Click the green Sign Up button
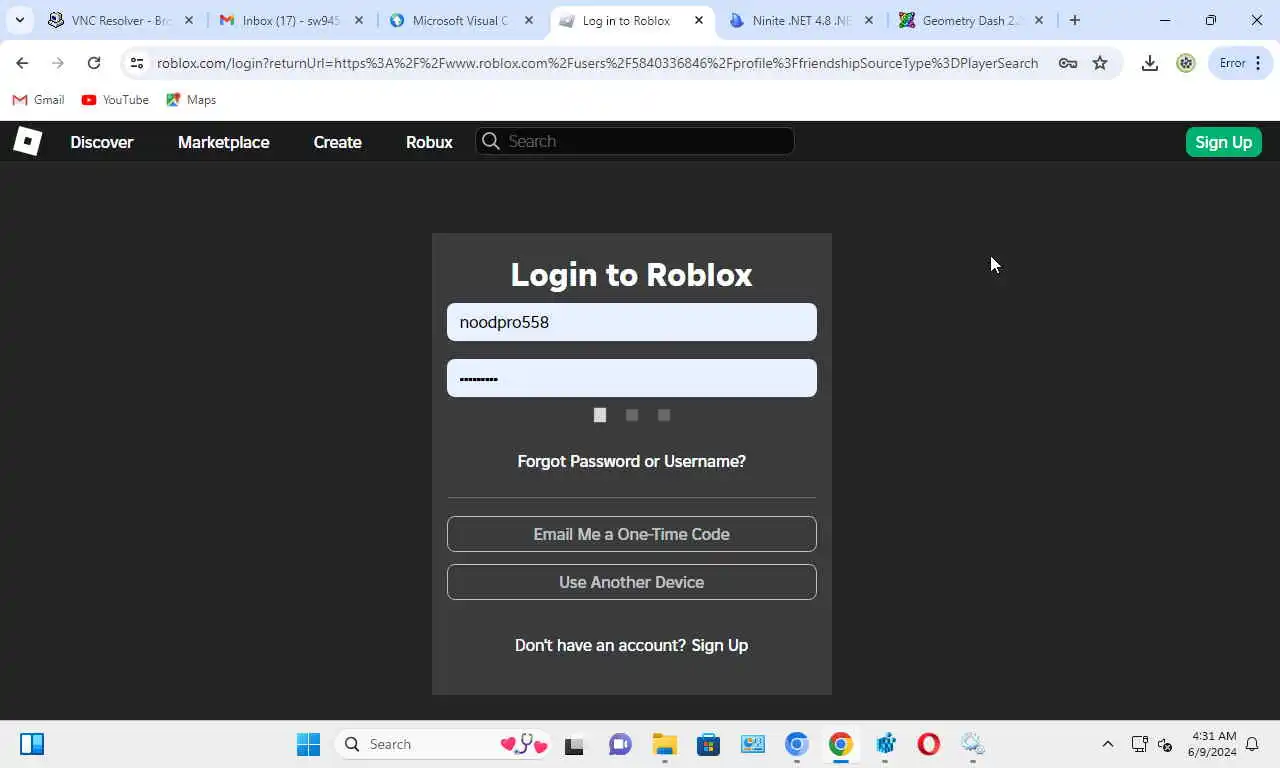The height and width of the screenshot is (768, 1280). click(x=1223, y=142)
